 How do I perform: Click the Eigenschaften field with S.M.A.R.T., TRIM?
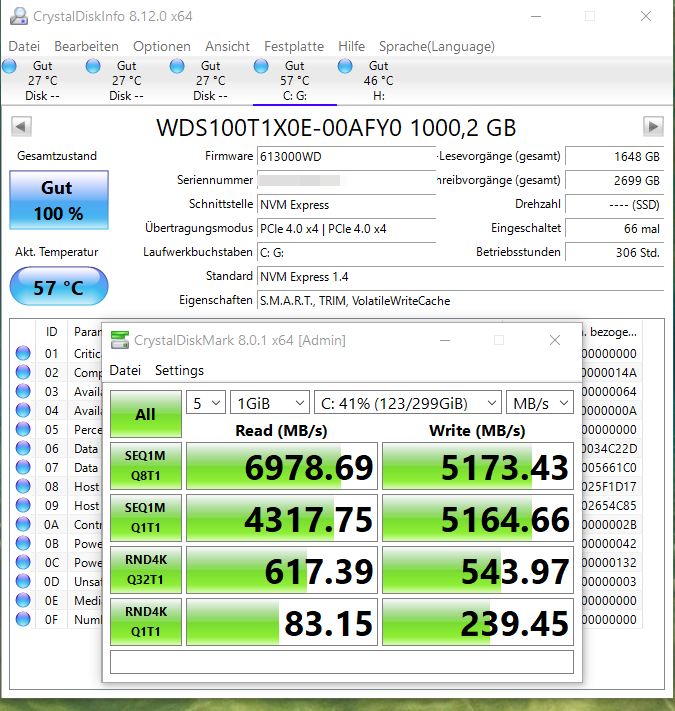click(461, 301)
